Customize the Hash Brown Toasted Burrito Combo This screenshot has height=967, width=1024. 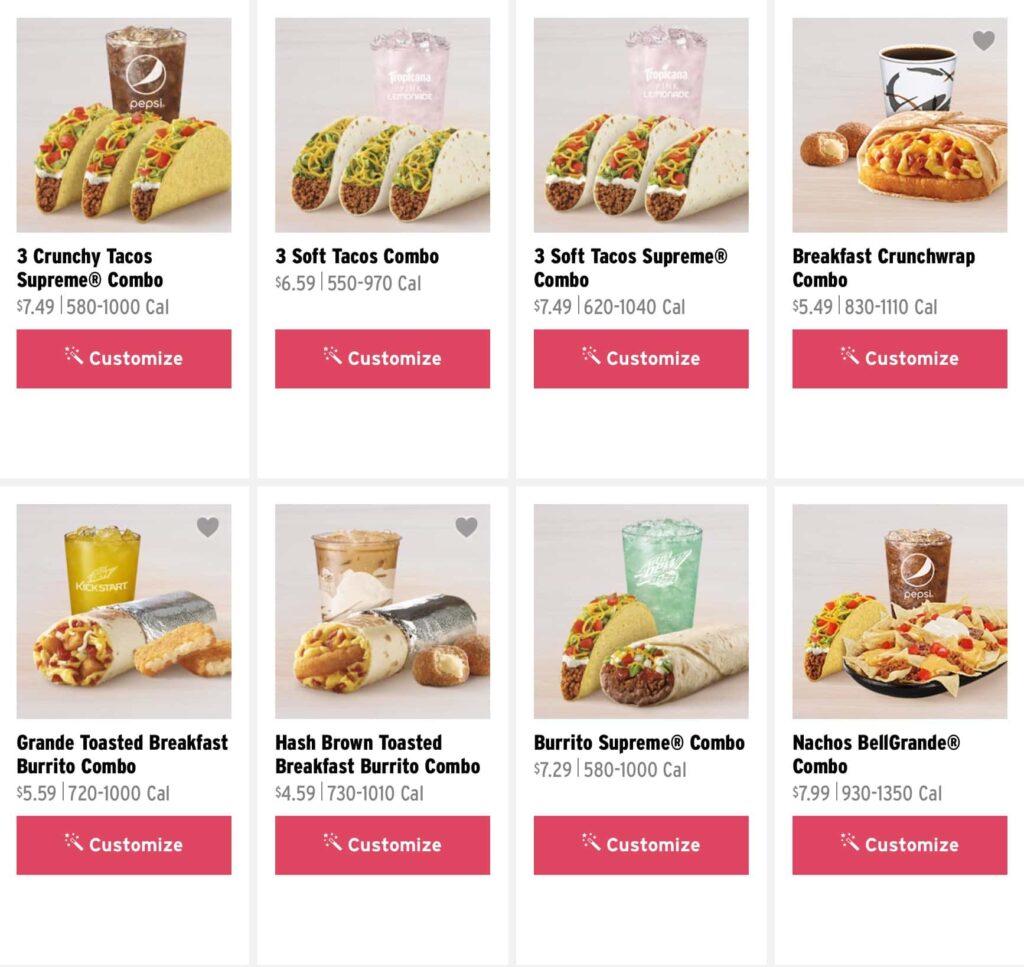[x=383, y=845]
